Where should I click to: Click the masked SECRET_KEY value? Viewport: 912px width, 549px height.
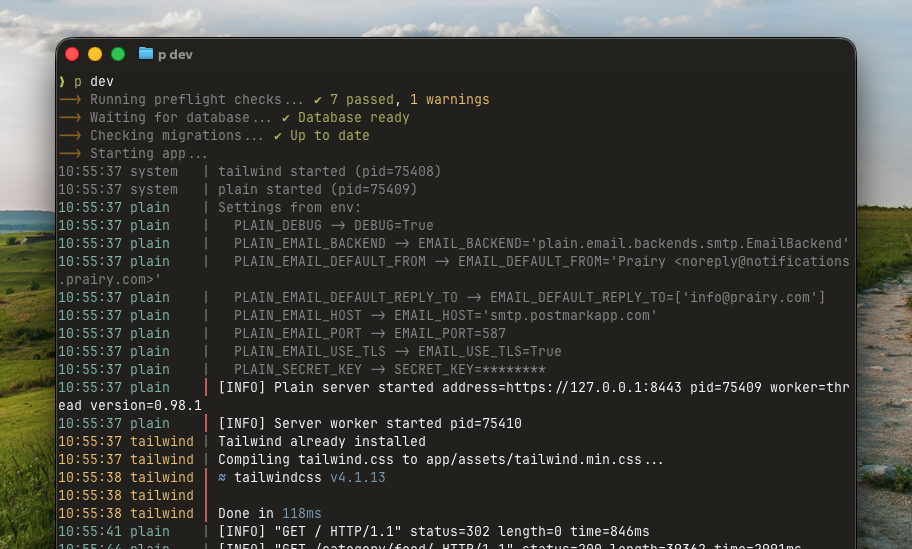pyautogui.click(x=514, y=370)
